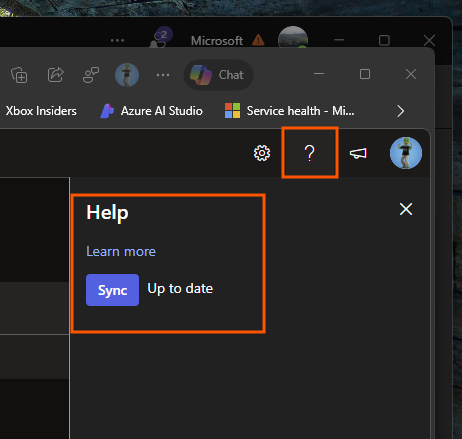Open Help using the question mark icon

[x=310, y=153]
